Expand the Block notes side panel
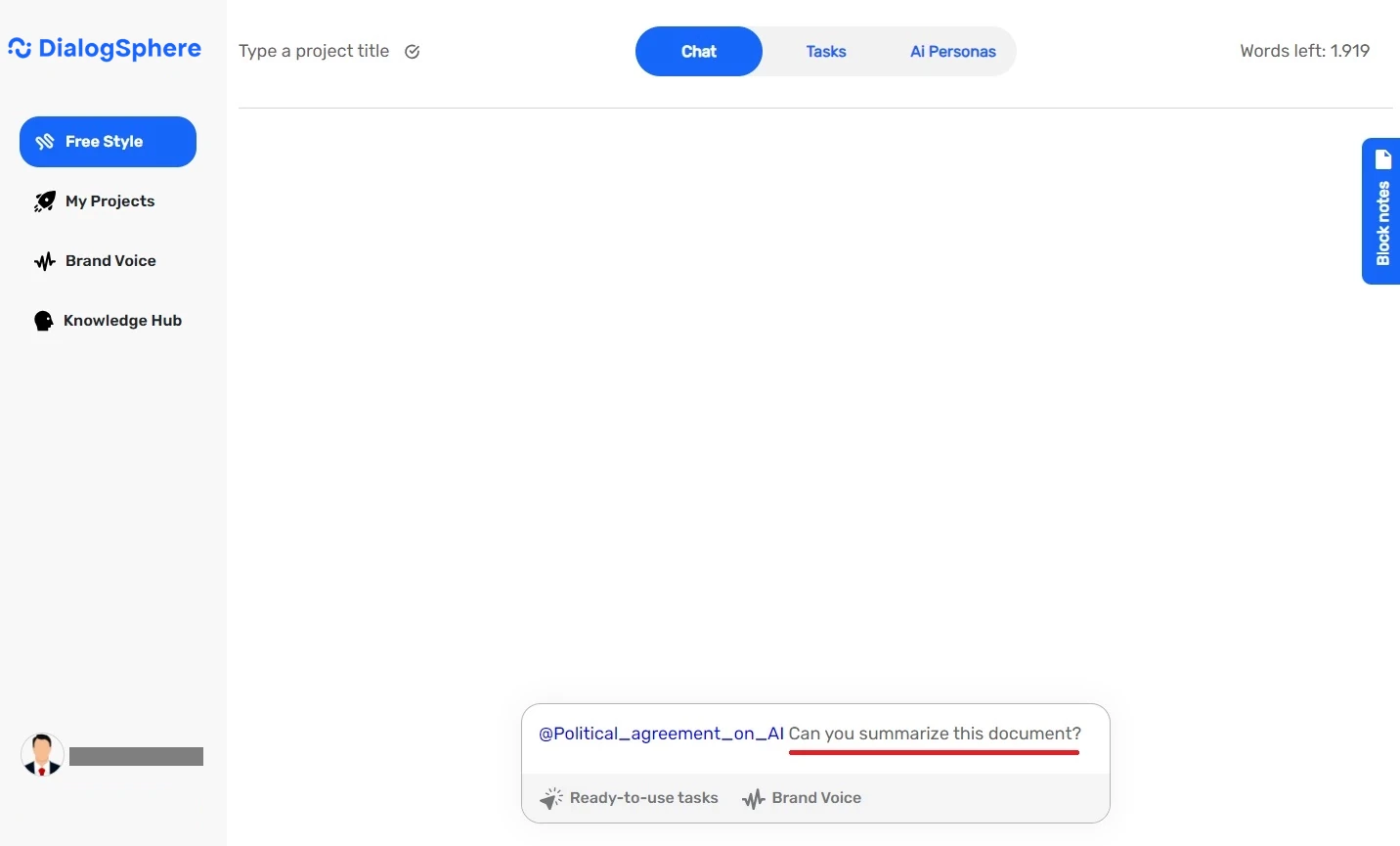Viewport: 1400px width, 846px height. 1382,223
